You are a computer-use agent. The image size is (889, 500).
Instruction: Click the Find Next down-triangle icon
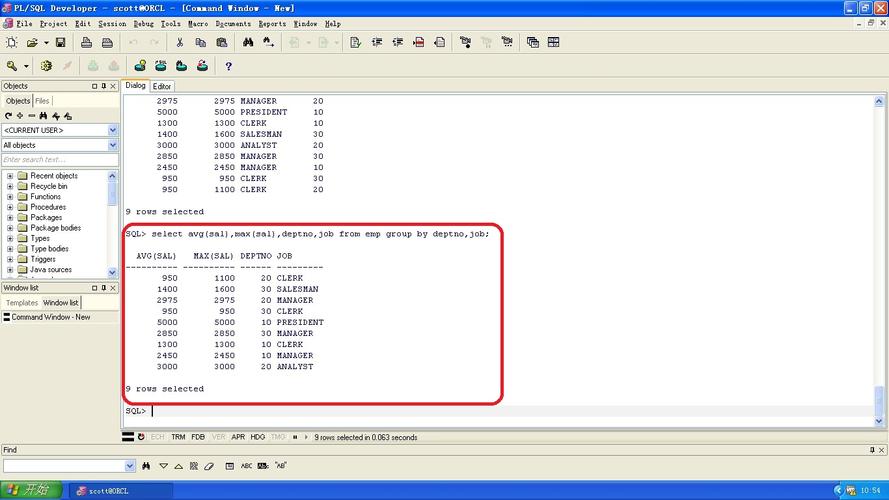pos(163,466)
